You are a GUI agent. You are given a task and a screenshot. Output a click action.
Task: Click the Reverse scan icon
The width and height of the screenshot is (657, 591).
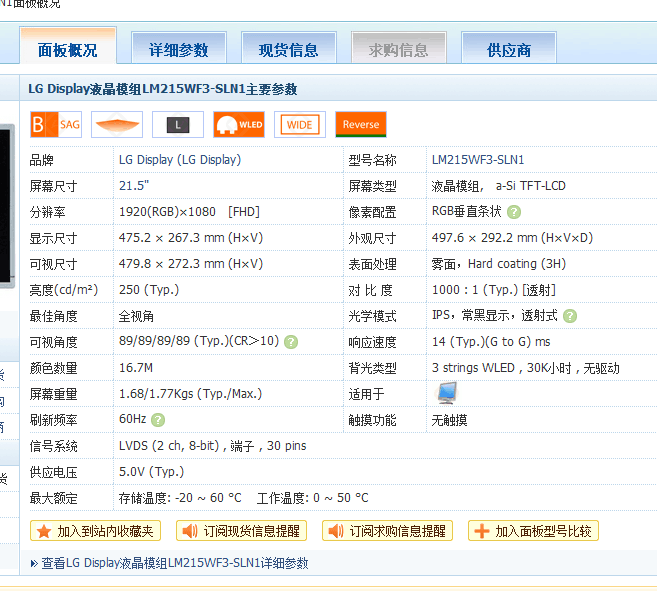[x=361, y=124]
